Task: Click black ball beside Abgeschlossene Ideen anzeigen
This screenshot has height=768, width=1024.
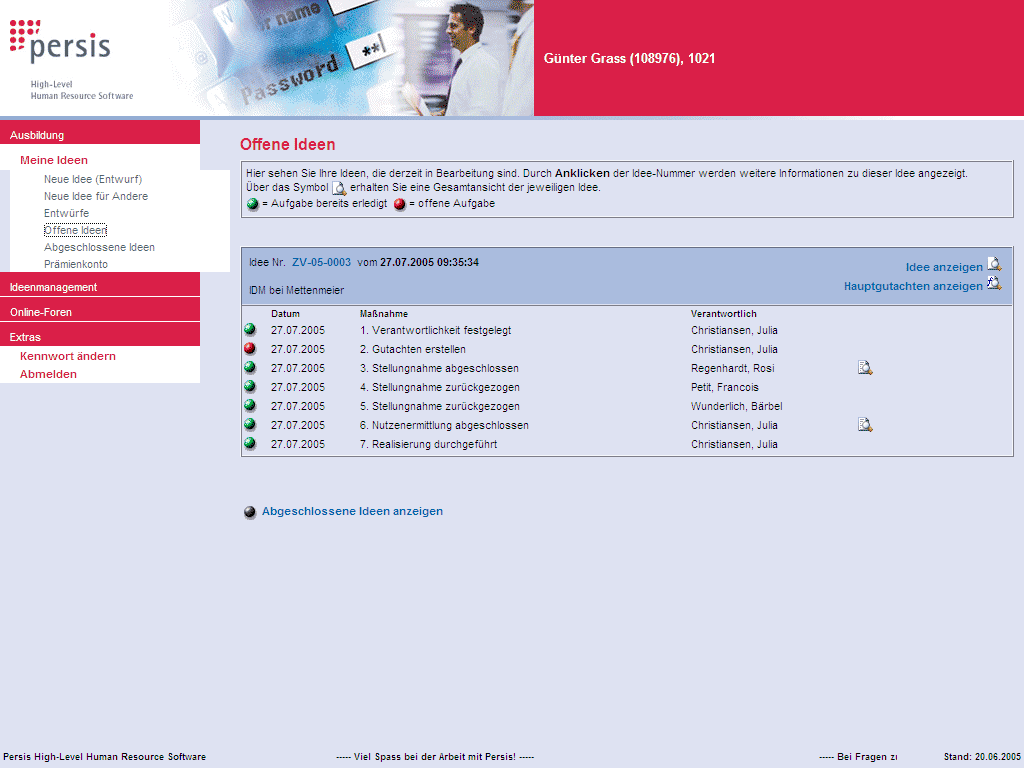Action: pos(250,512)
